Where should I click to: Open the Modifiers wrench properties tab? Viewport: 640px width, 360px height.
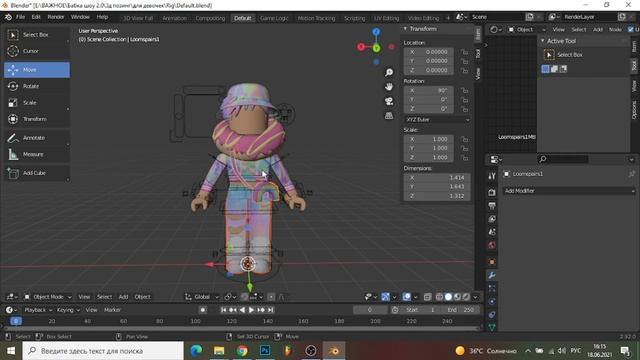(x=492, y=276)
